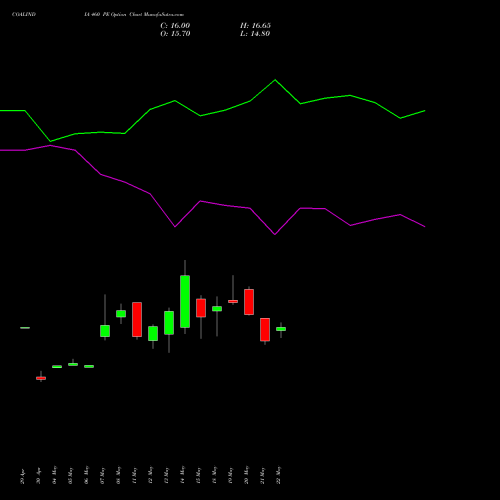Click the 04 May date label
Image resolution: width=500 pixels, height=500 pixels.
(x=55, y=475)
